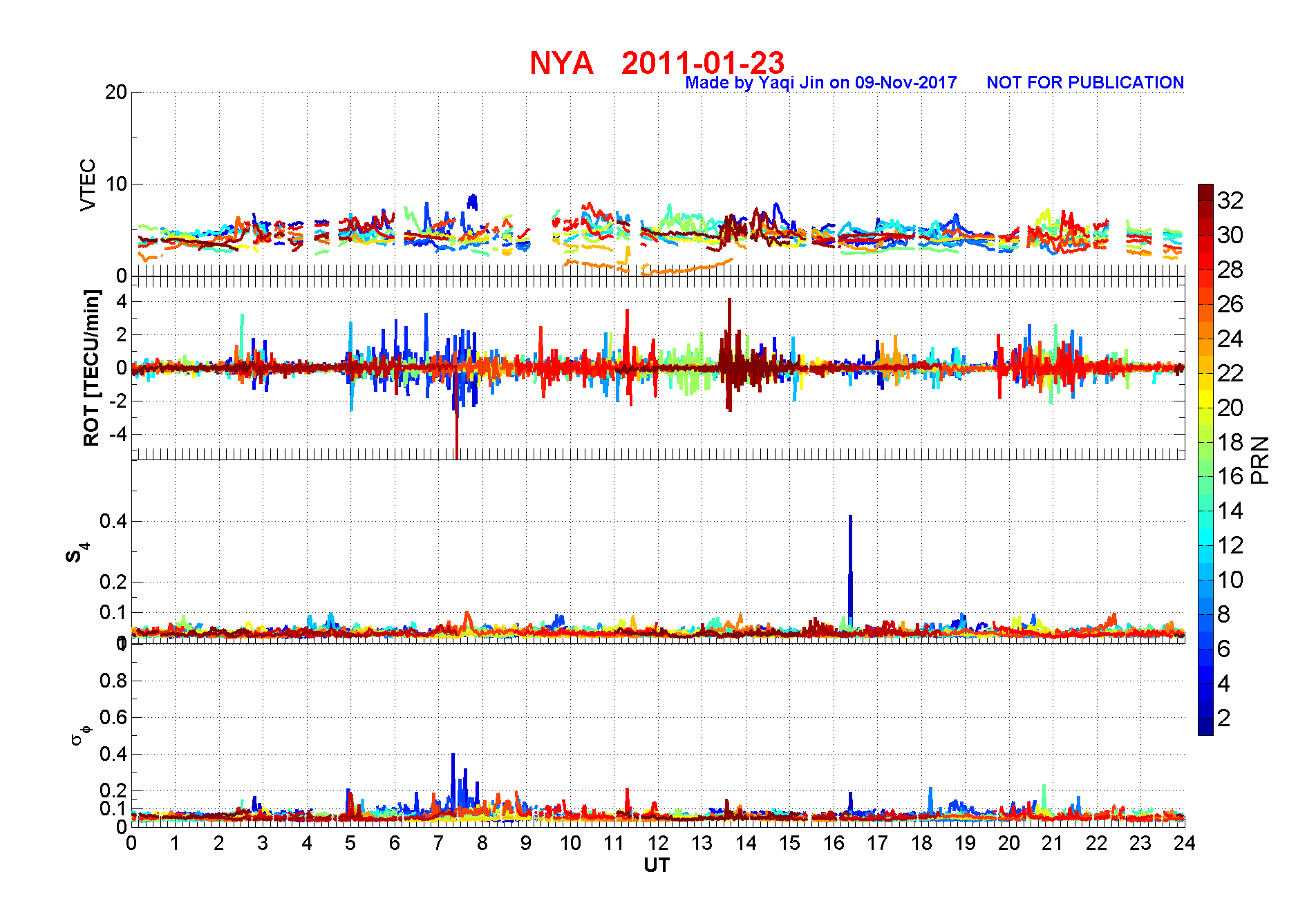Click the VTEC axis label
Image resolution: width=1316 pixels, height=919 pixels.
click(x=88, y=184)
